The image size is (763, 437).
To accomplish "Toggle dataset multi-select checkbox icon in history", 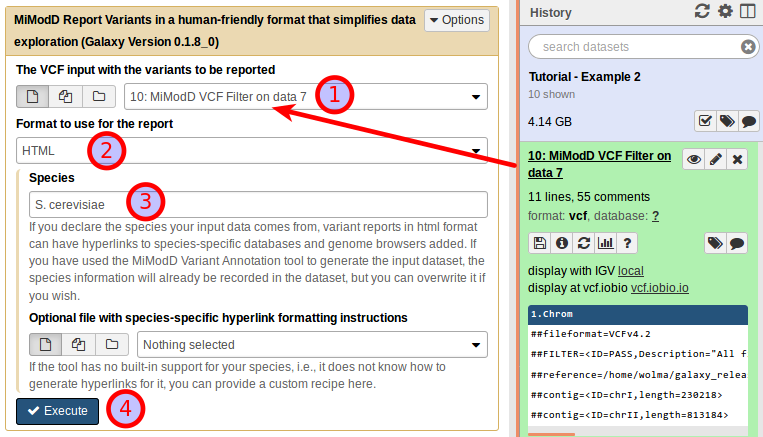I will pos(705,121).
